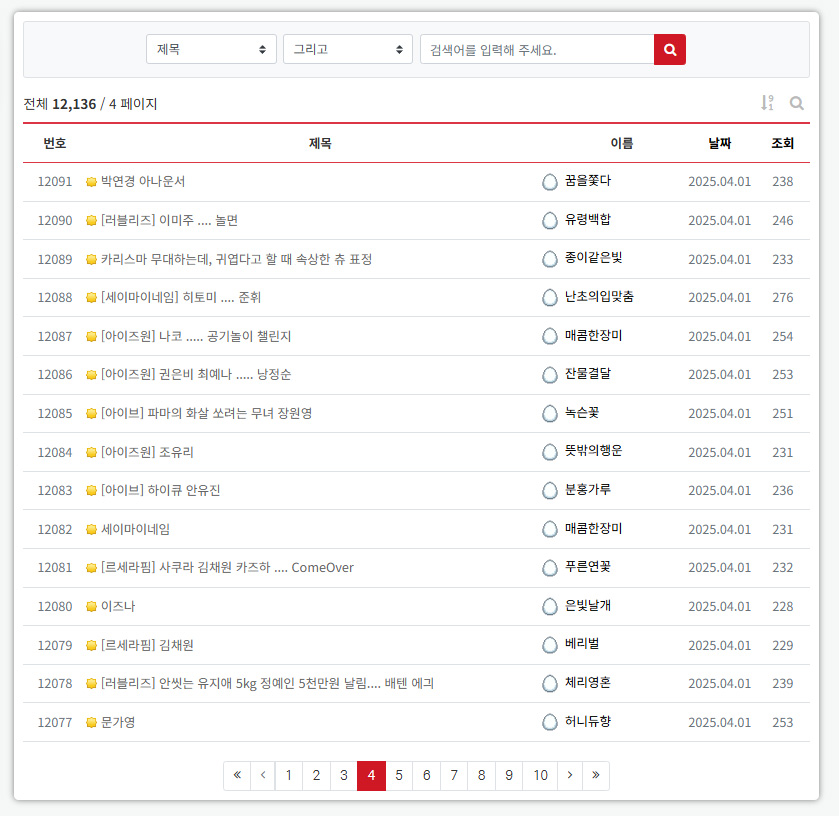Open the 제목 search field dropdown

(211, 49)
